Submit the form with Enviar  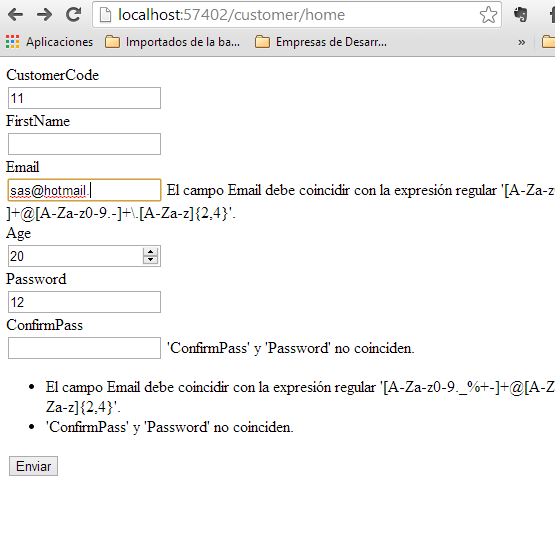[x=33, y=466]
